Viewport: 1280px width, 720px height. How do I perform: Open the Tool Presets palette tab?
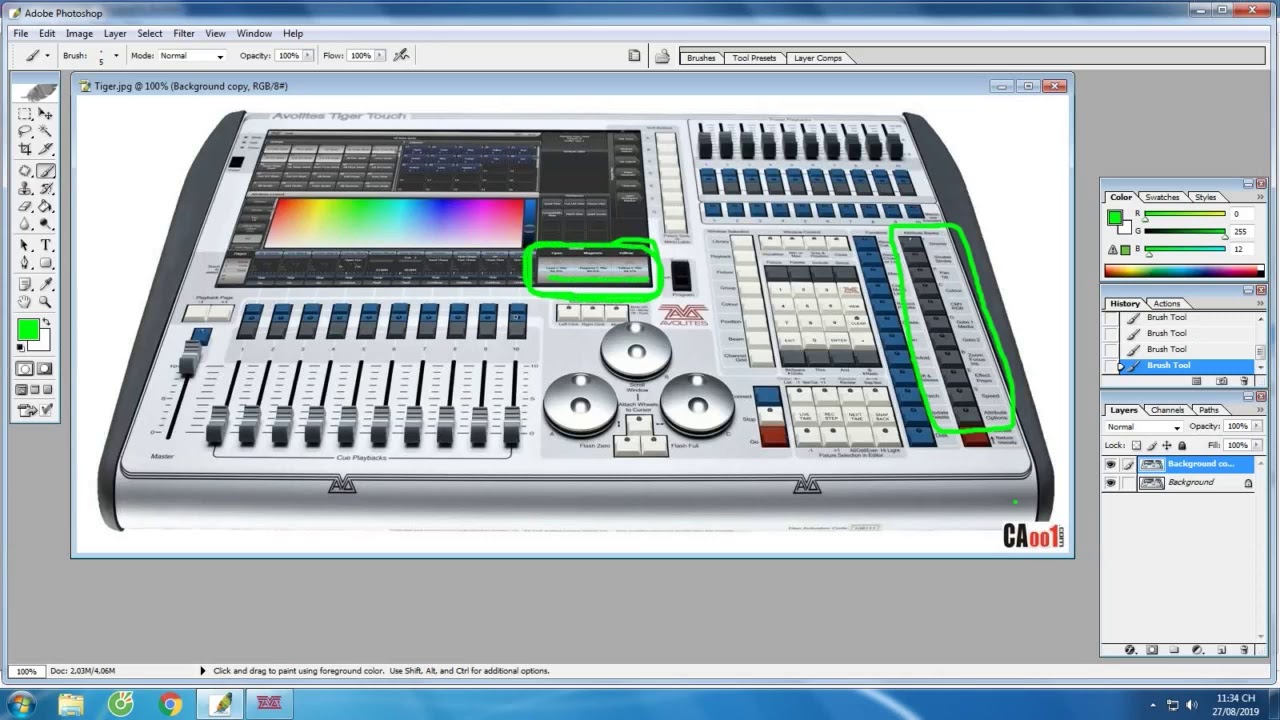[x=754, y=58]
